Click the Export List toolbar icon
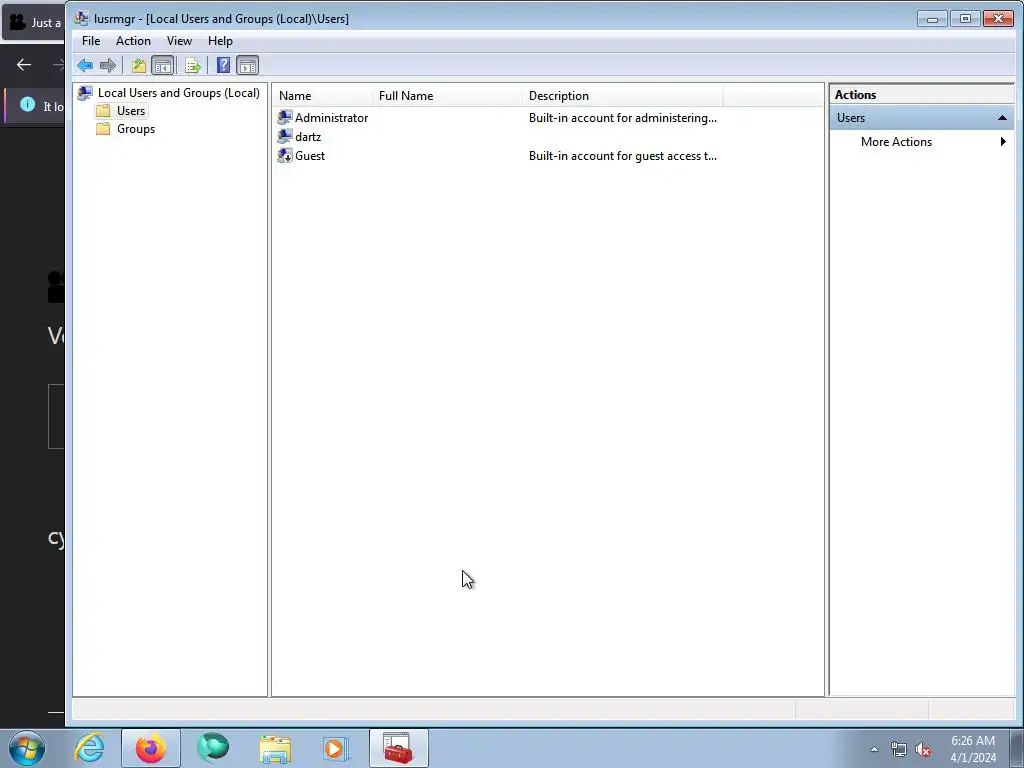The height and width of the screenshot is (768, 1024). (193, 65)
